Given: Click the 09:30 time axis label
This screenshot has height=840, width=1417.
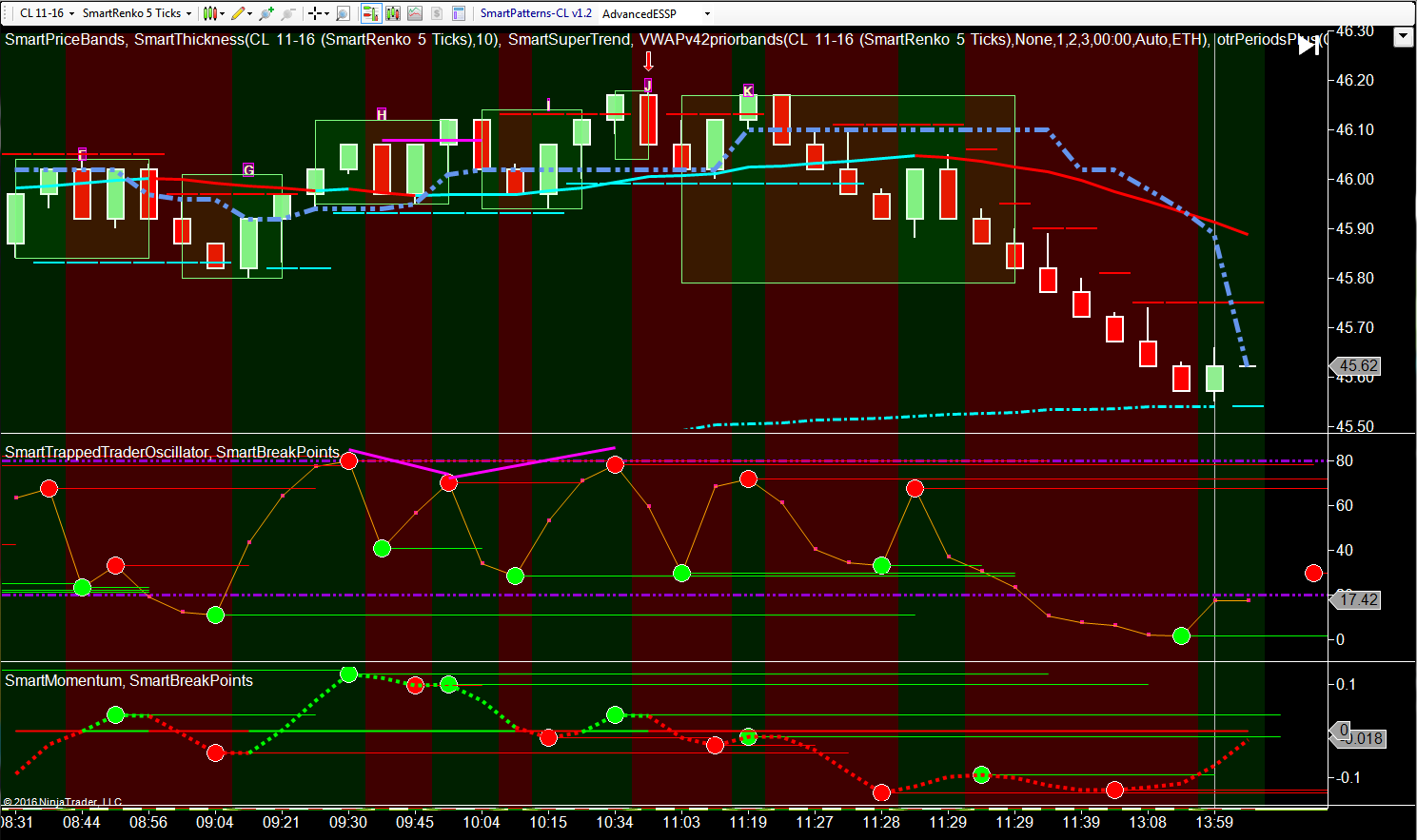Looking at the screenshot, I should 348,822.
